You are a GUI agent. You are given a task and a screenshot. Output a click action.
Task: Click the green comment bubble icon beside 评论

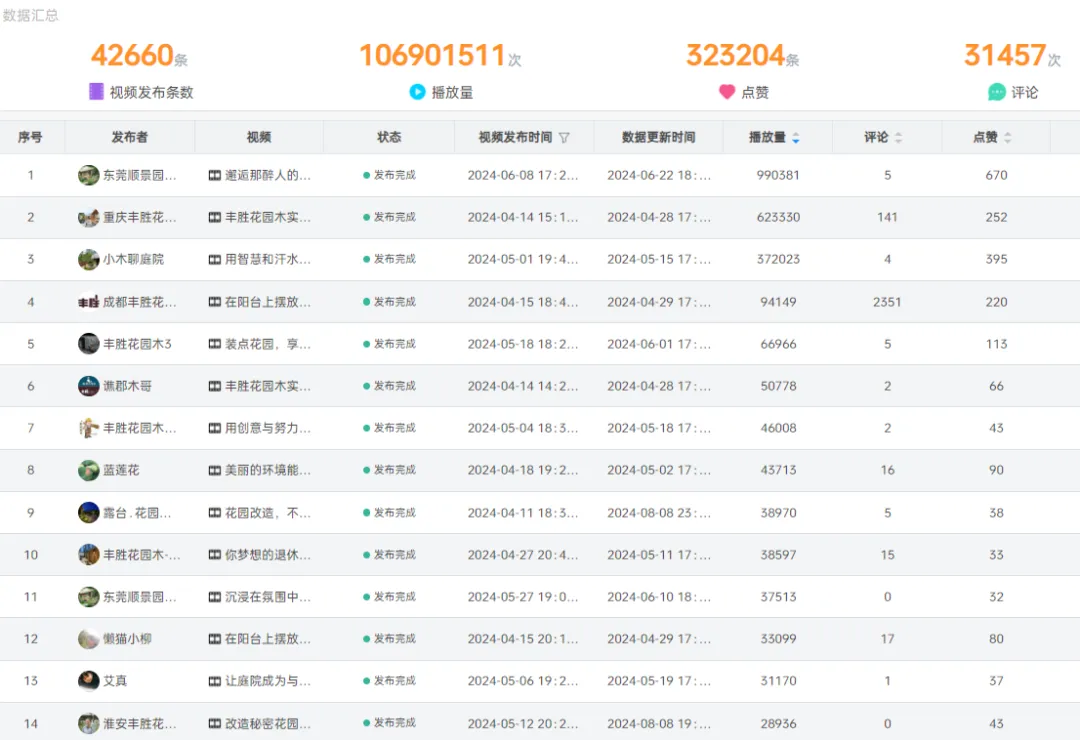pos(993,92)
